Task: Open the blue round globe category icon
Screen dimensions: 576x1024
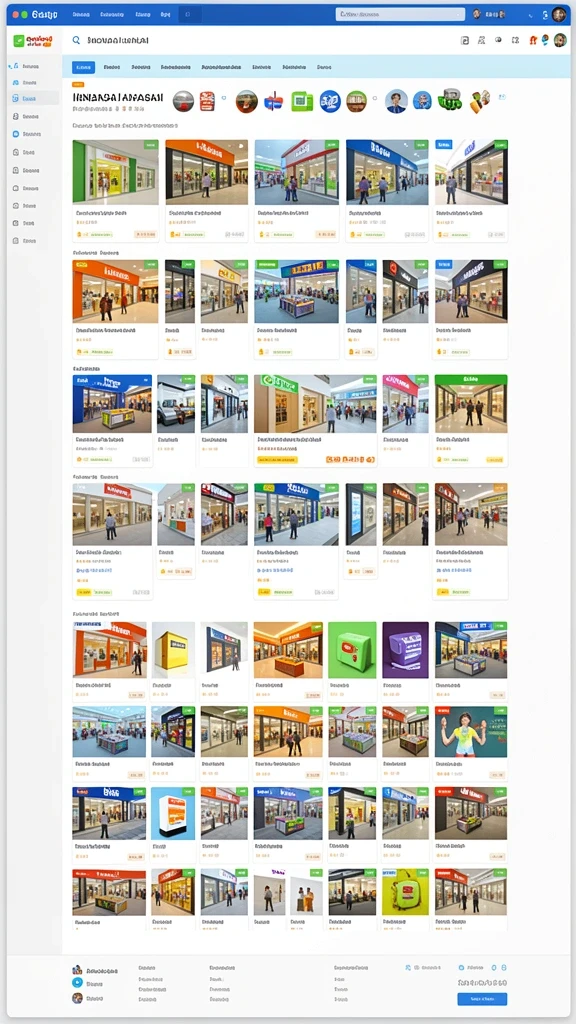Action: pos(330,101)
